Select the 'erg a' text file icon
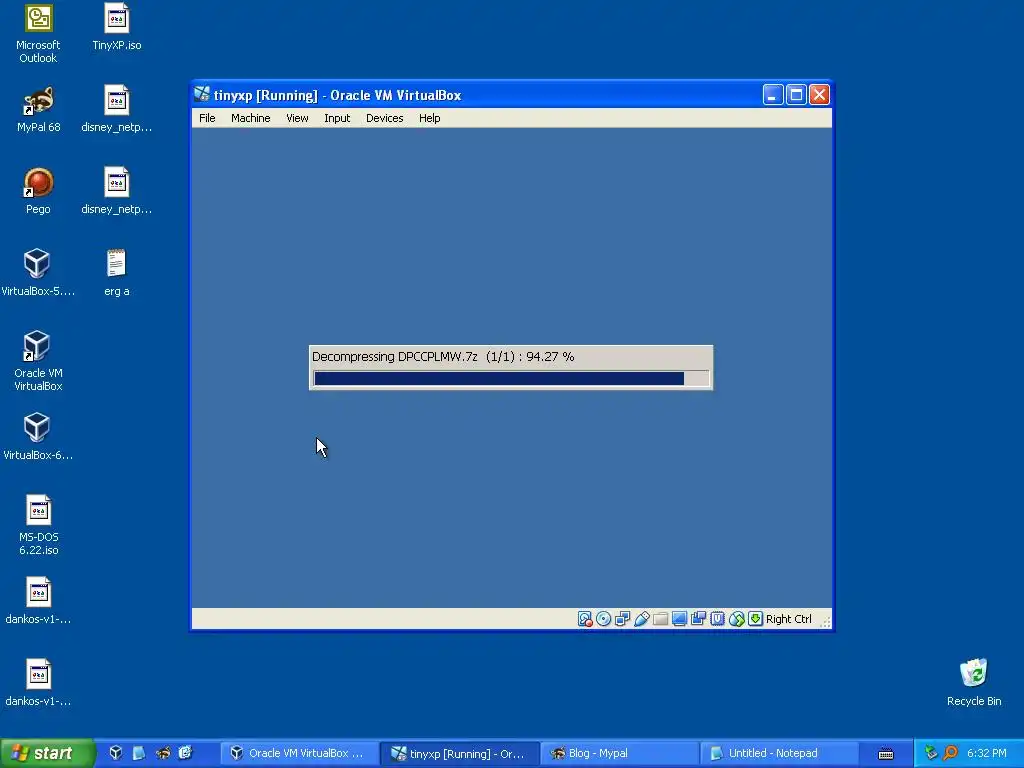This screenshot has width=1024, height=768. [x=116, y=273]
